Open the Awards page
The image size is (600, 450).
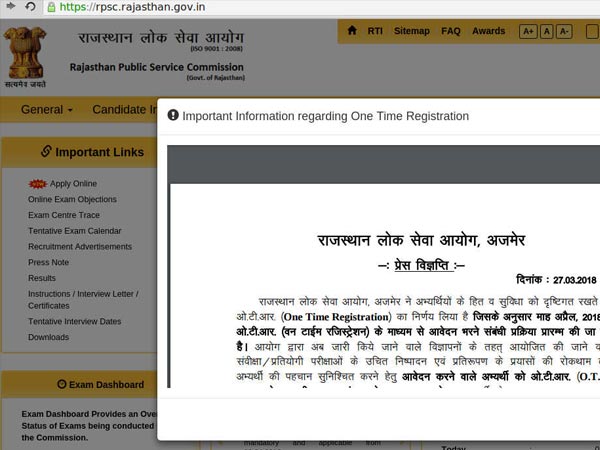[x=489, y=31]
